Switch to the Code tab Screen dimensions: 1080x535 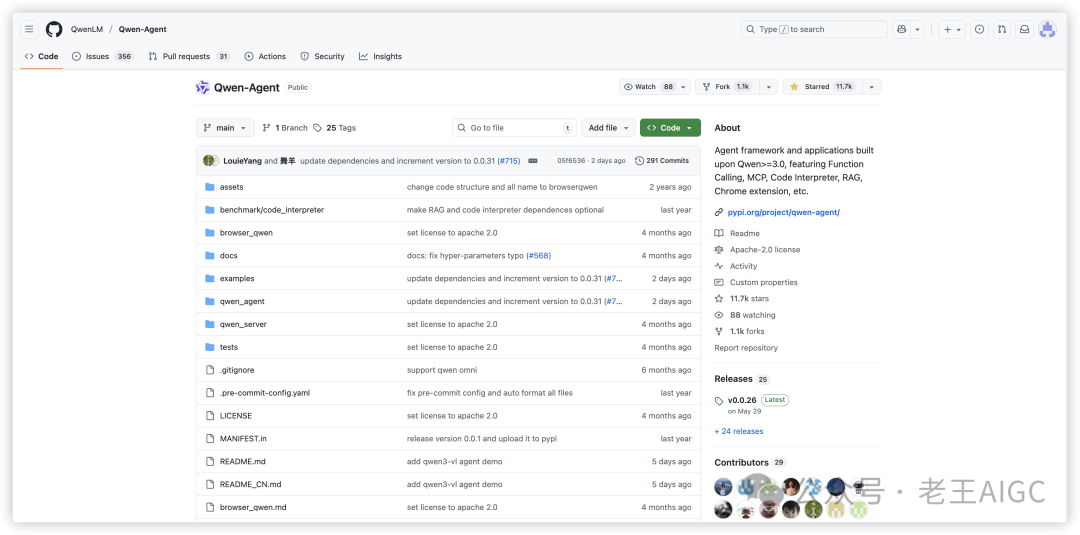coord(41,56)
